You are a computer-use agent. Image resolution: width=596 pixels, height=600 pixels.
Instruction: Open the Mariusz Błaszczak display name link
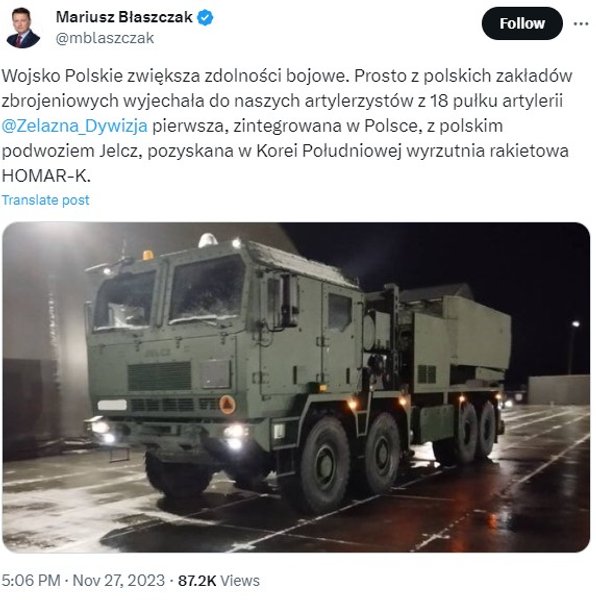point(124,17)
